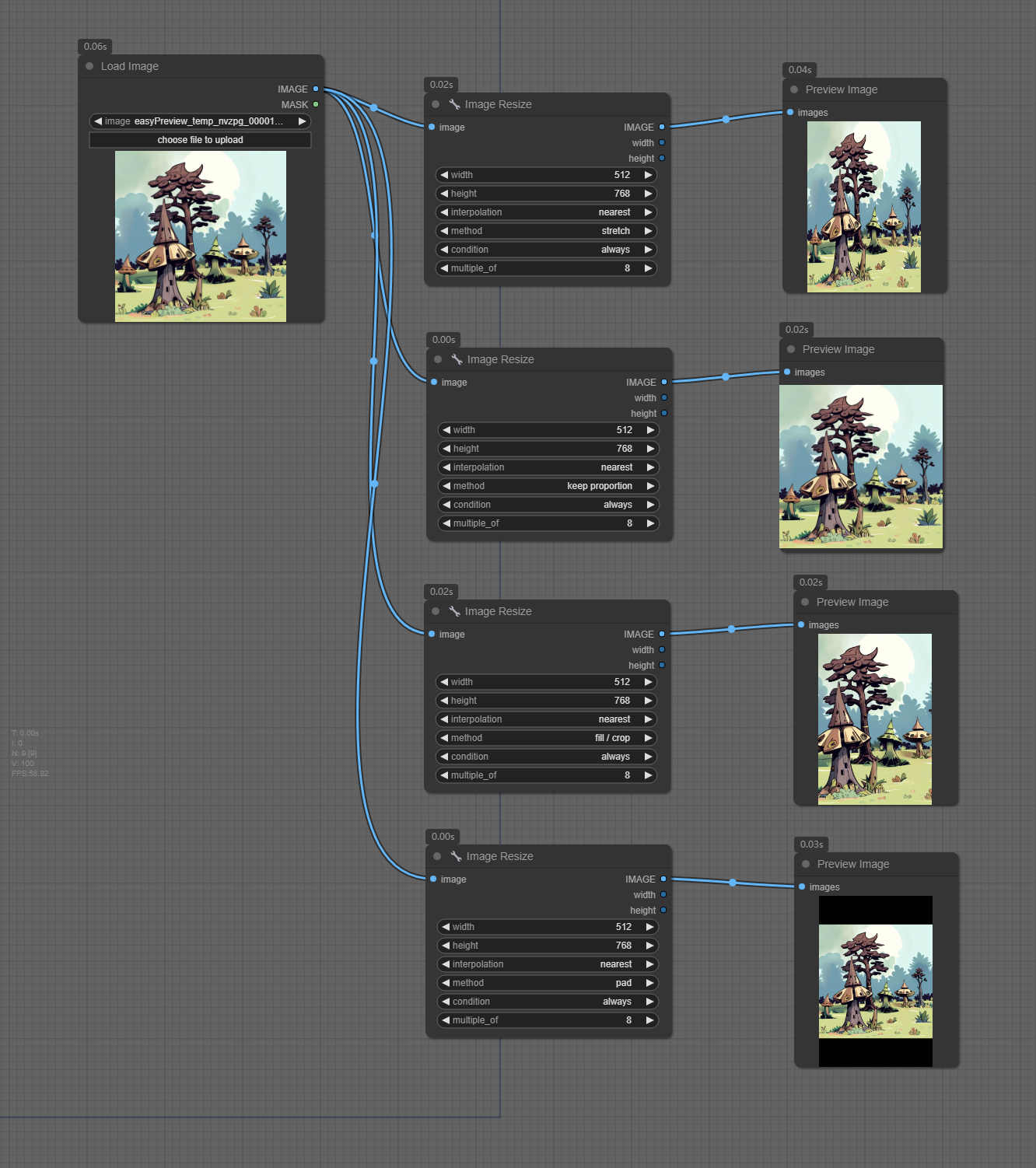Increase multiple_of with the right arrow in the fill / crop node
1036x1168 pixels.
(x=648, y=775)
